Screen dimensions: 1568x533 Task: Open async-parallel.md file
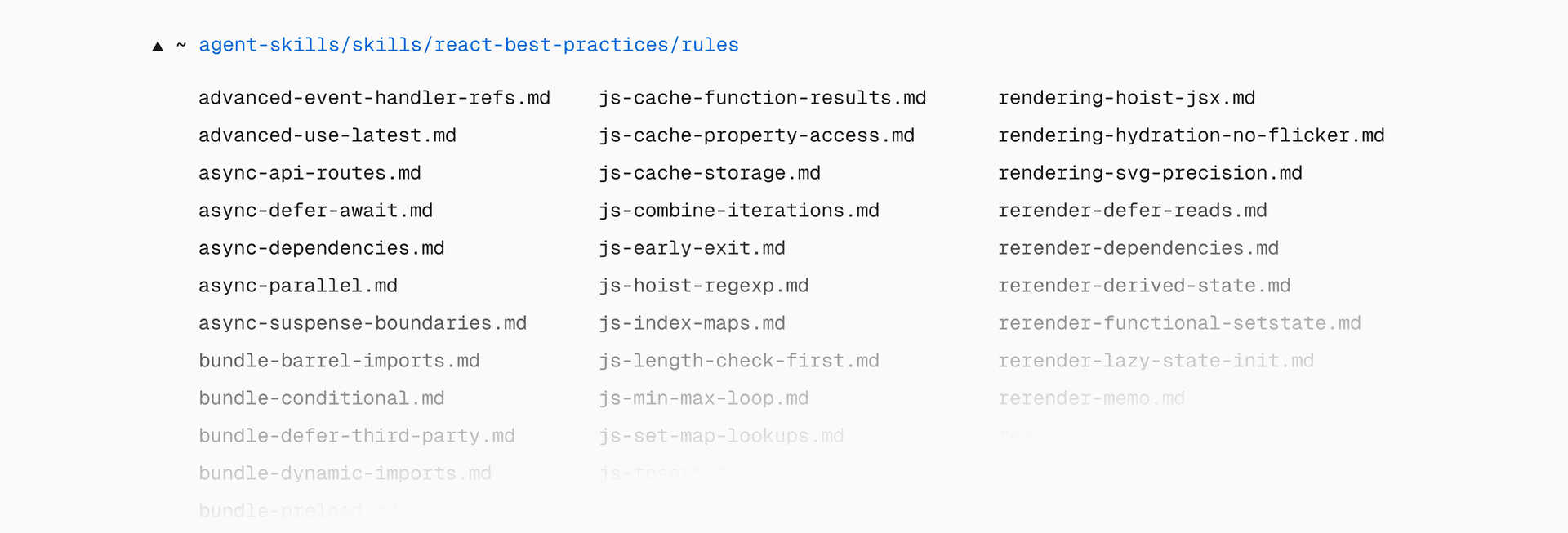tap(297, 286)
